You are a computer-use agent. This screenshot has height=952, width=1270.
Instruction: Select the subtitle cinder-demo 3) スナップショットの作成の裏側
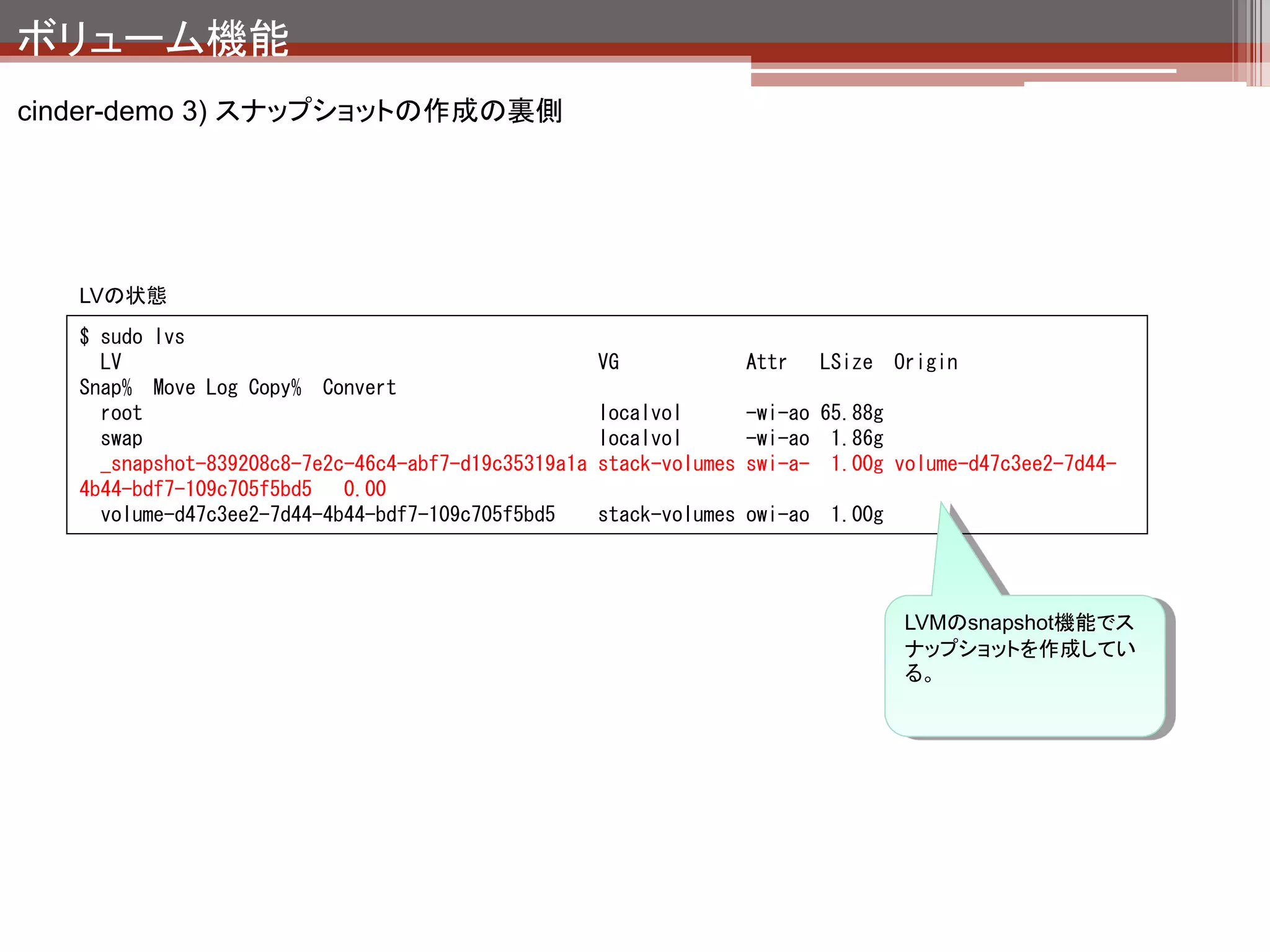click(290, 112)
